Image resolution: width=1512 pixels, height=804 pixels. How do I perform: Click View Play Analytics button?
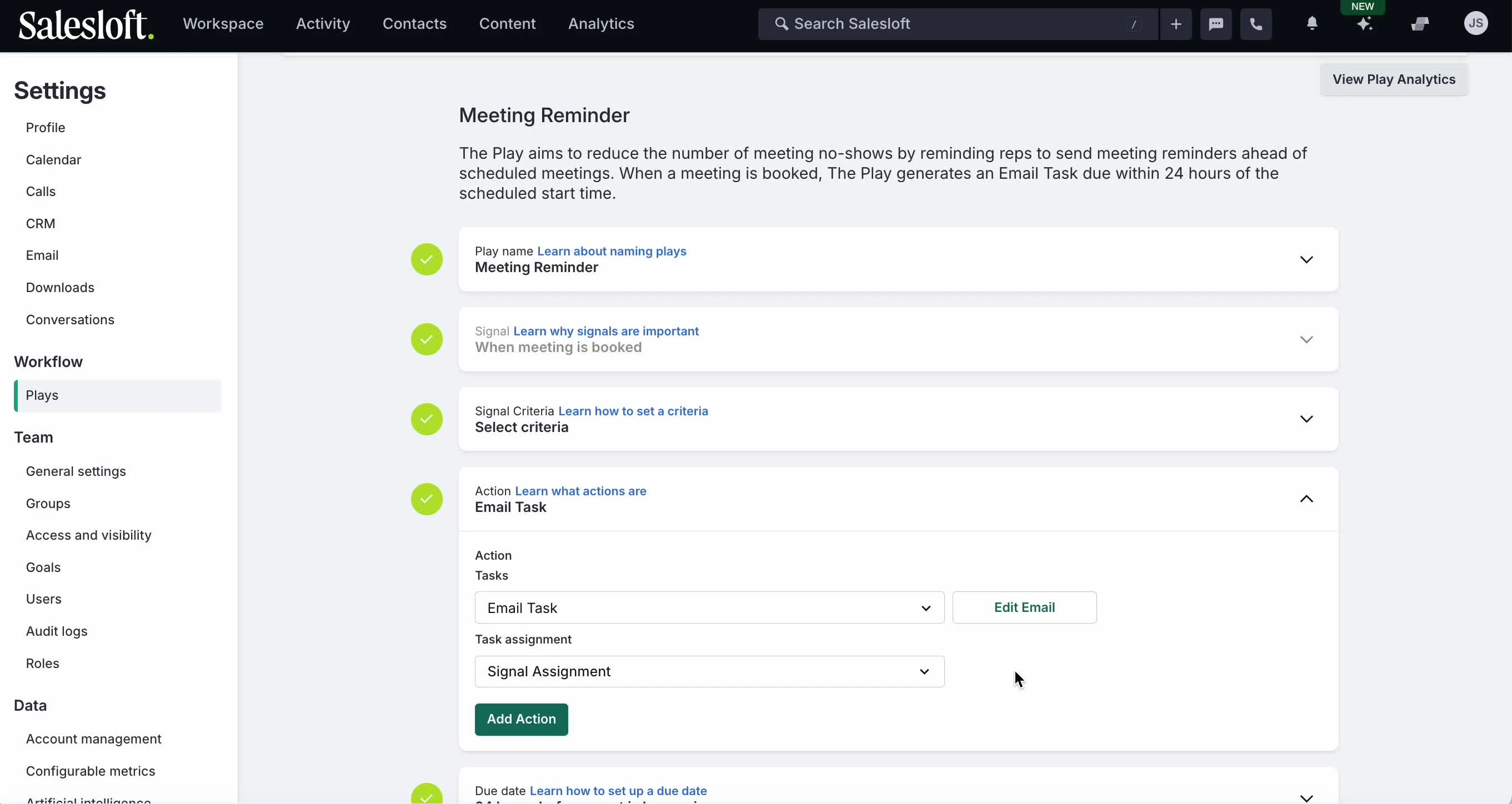pos(1394,79)
